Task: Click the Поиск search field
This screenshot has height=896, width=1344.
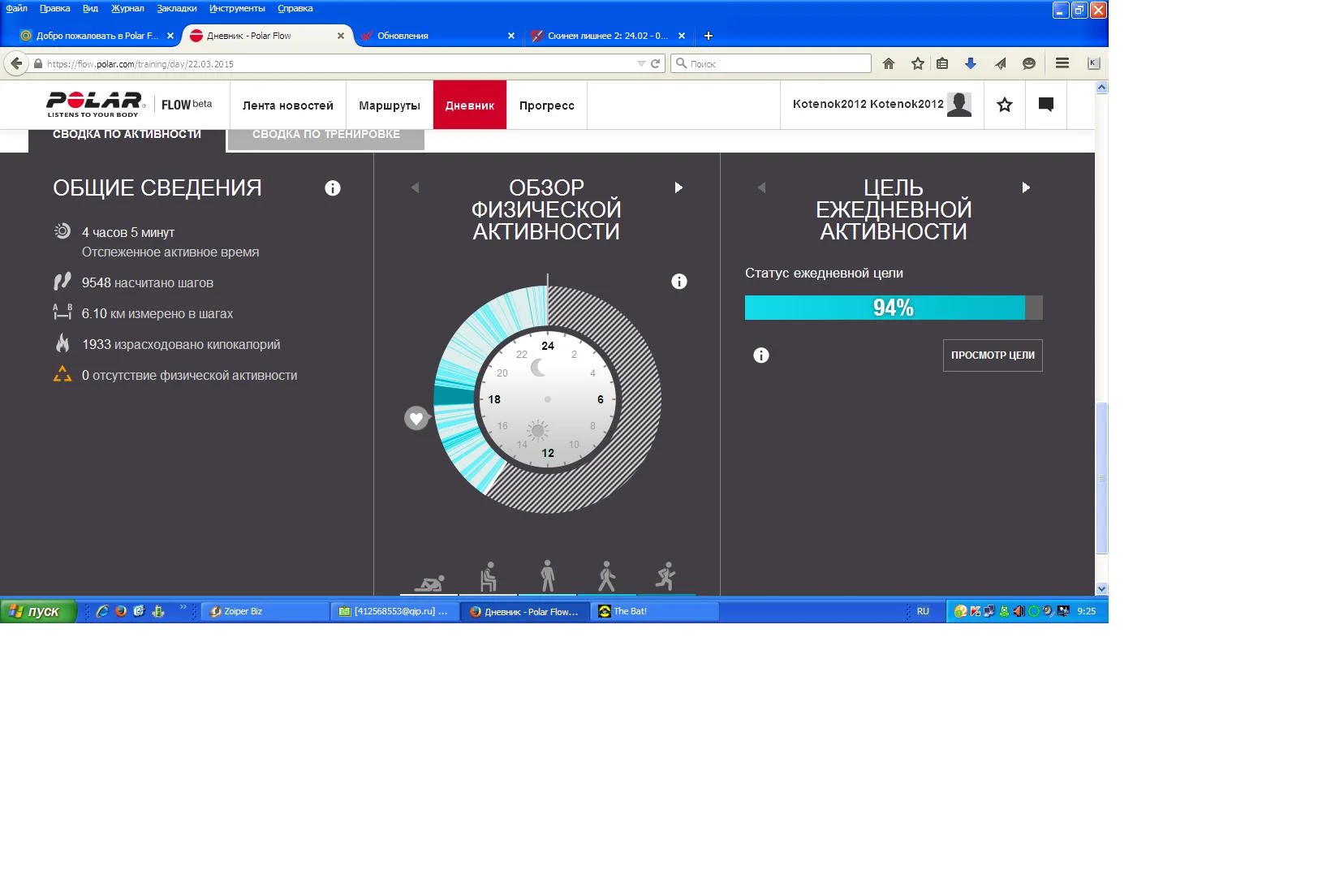Action: tap(771, 63)
